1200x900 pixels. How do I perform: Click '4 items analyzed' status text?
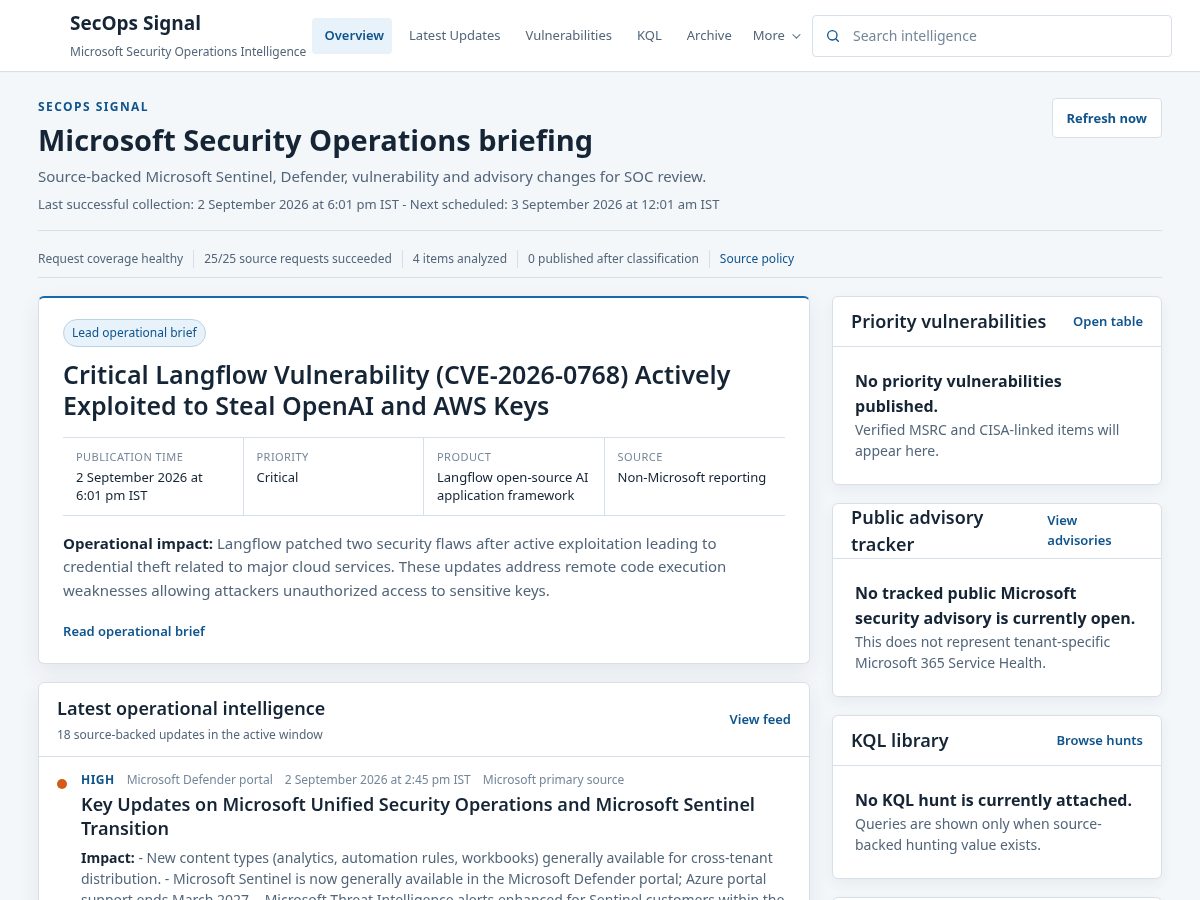click(x=459, y=258)
